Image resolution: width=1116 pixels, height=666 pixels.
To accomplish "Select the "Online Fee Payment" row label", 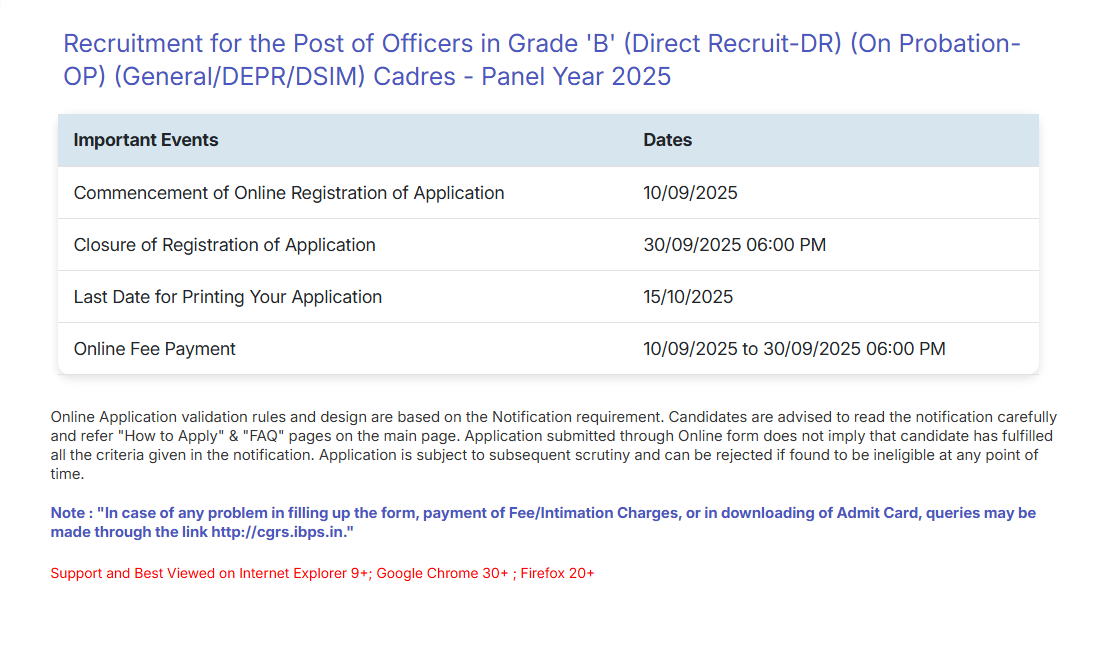I will pyautogui.click(x=155, y=349).
